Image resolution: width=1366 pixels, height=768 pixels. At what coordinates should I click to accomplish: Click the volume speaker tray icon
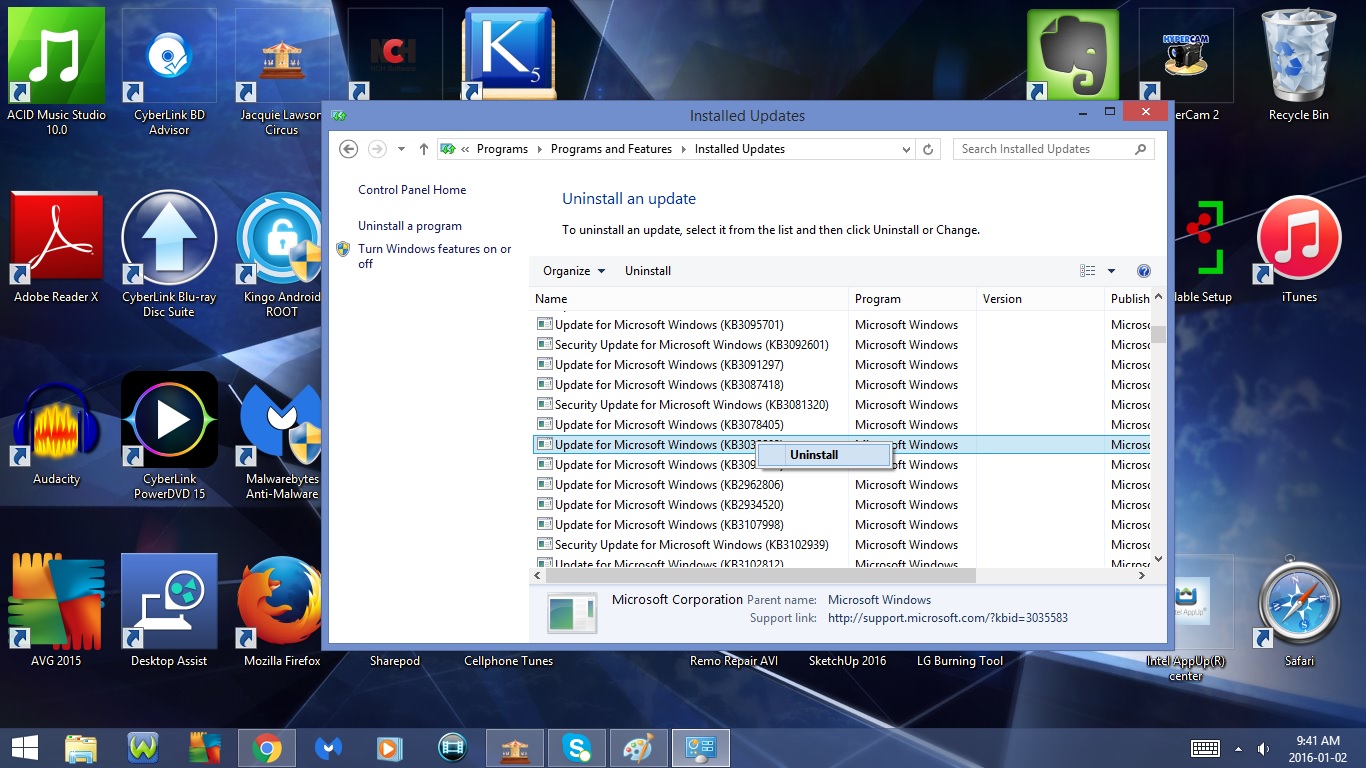[x=1264, y=749]
